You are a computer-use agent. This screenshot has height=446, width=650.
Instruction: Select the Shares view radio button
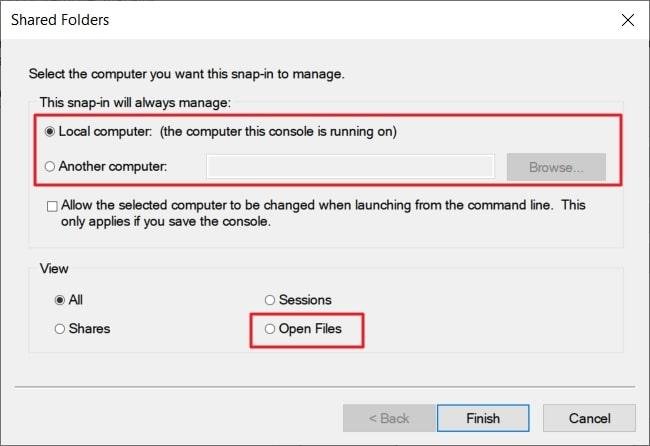(x=60, y=328)
